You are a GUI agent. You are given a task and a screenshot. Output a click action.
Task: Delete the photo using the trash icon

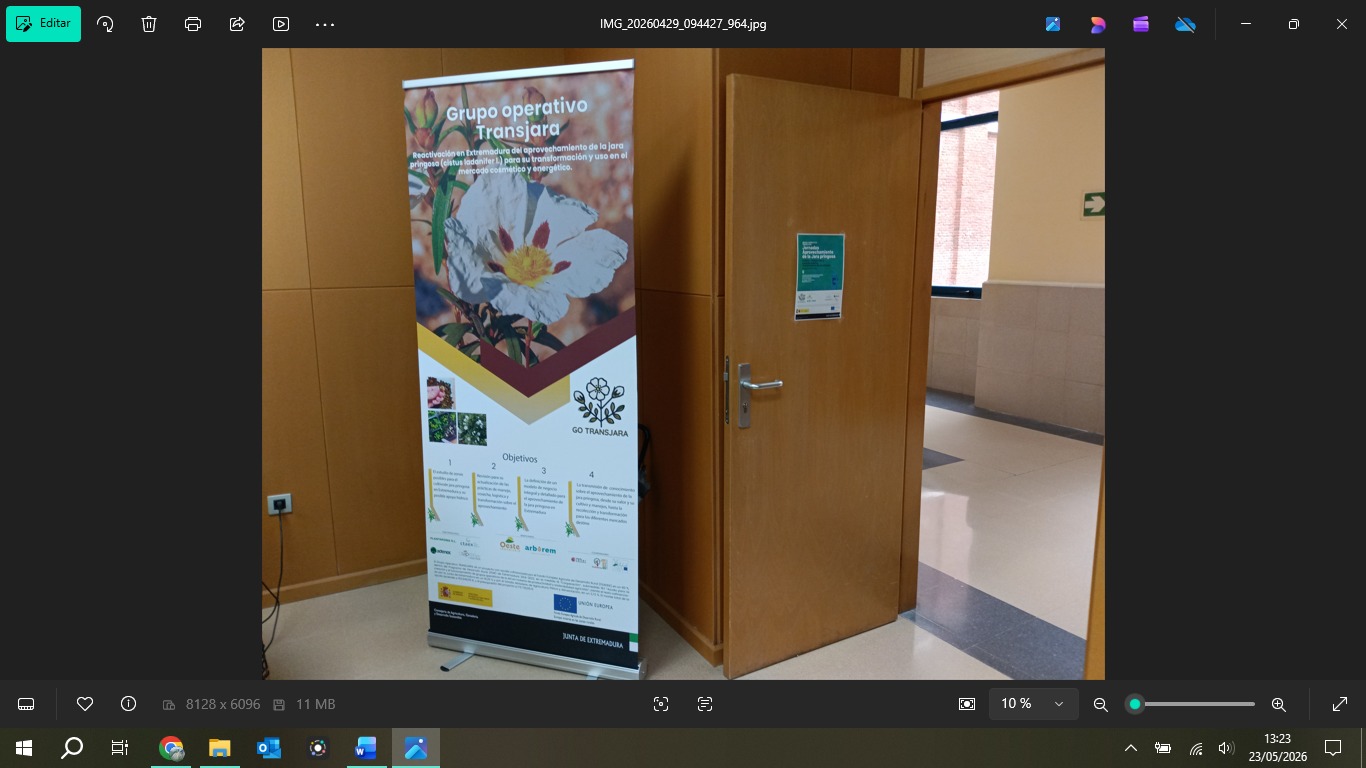(x=149, y=24)
